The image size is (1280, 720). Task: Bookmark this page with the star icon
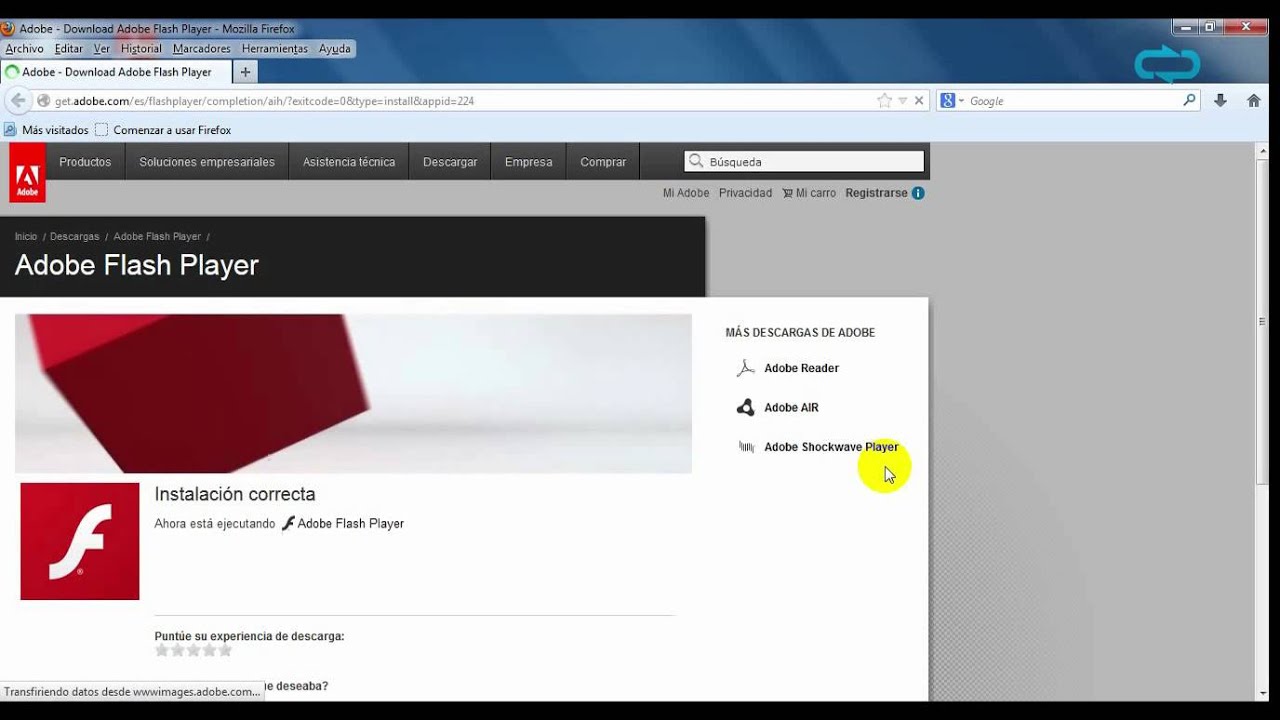point(884,101)
